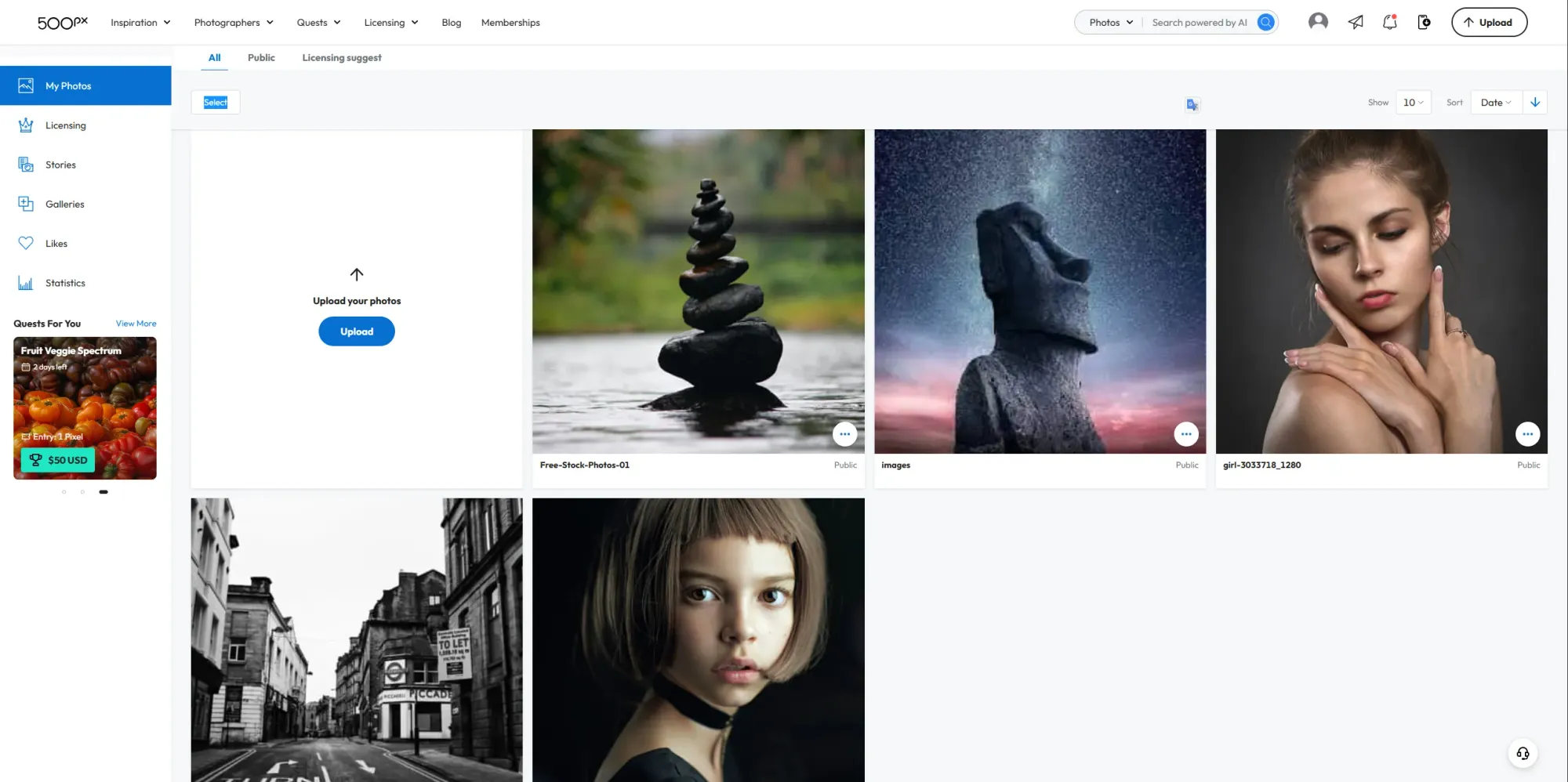Open the My Photos sidebar section

(68, 85)
